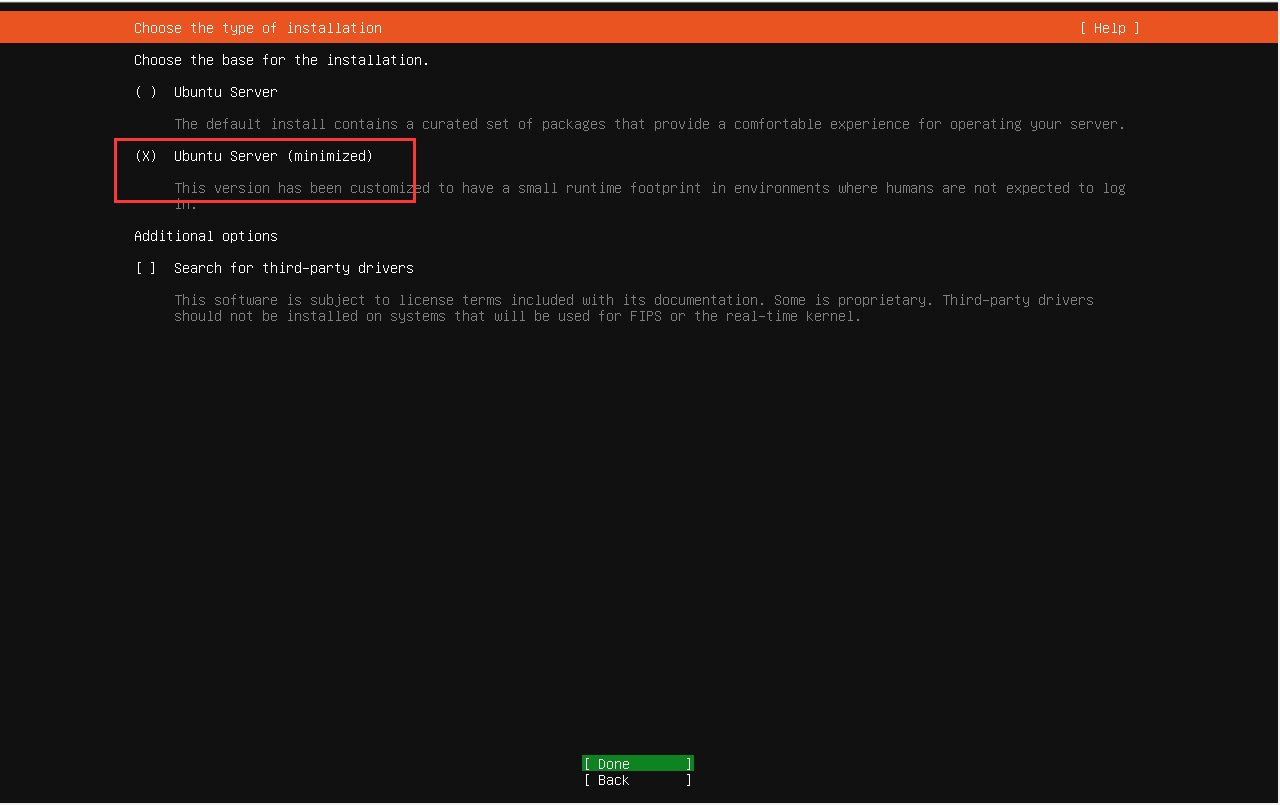Image resolution: width=1280 pixels, height=805 pixels.
Task: Click the minimized version description text
Action: 650,196
